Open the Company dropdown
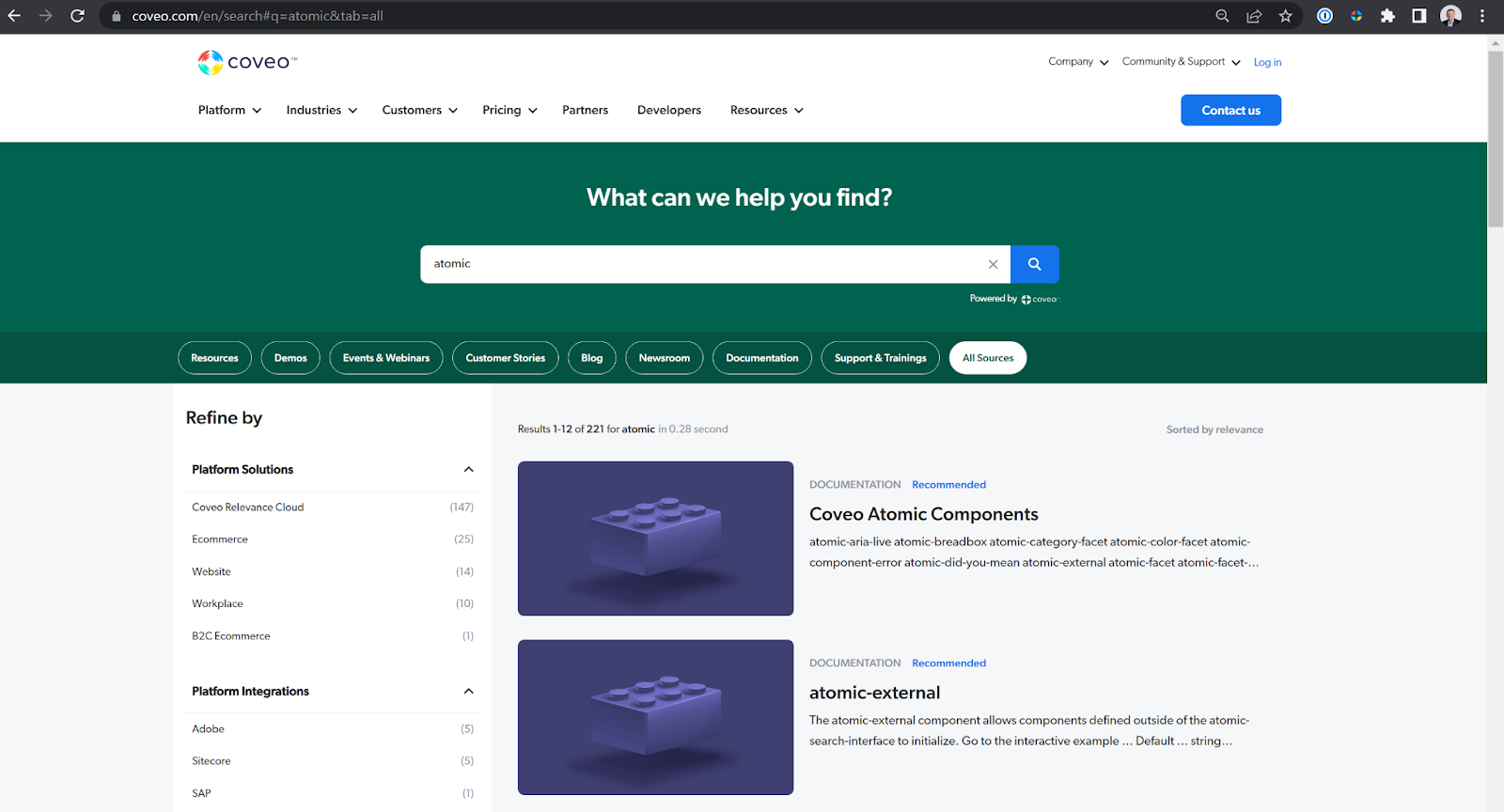Viewport: 1504px width, 812px height. pos(1078,62)
